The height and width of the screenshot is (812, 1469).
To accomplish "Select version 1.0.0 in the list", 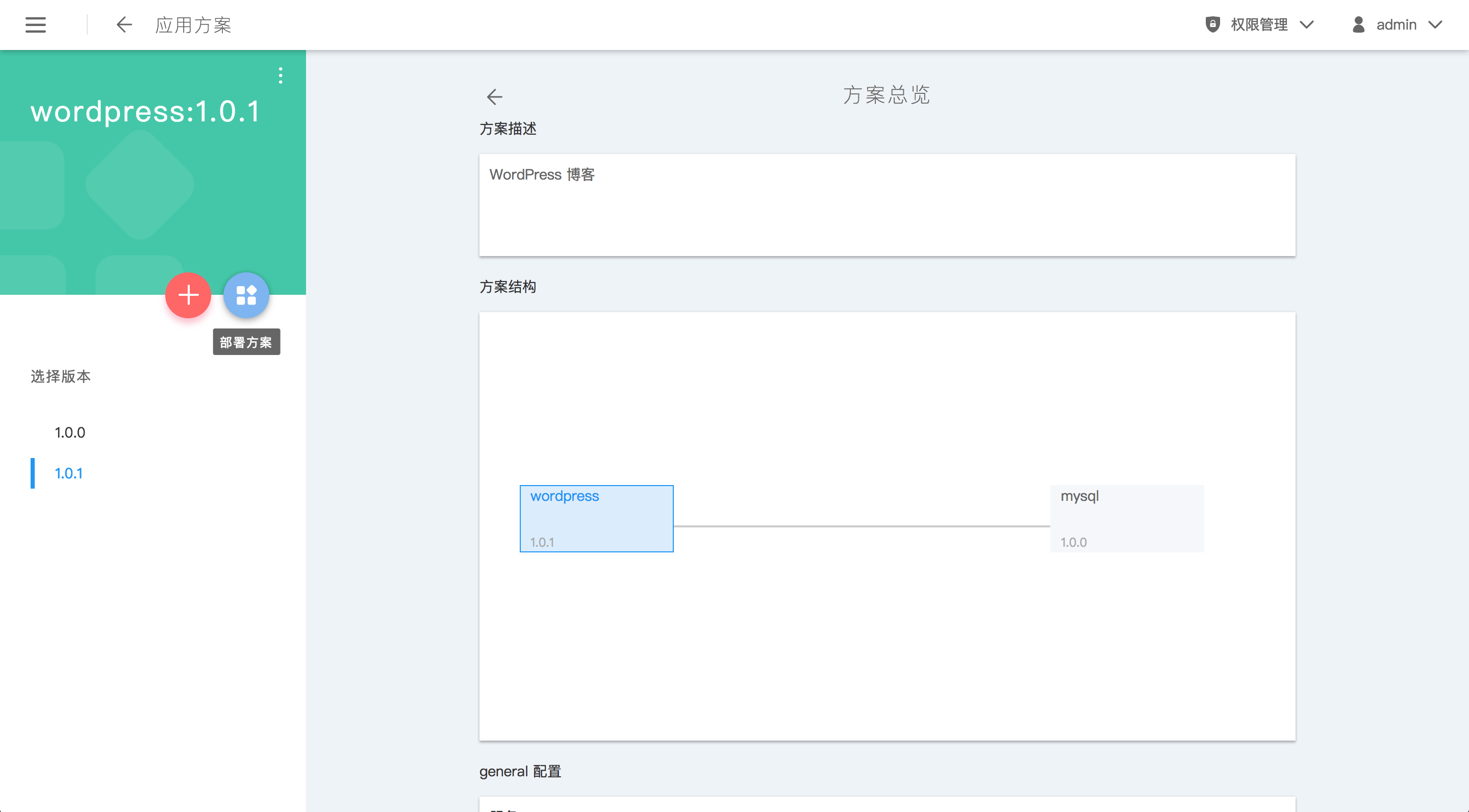I will 70,432.
